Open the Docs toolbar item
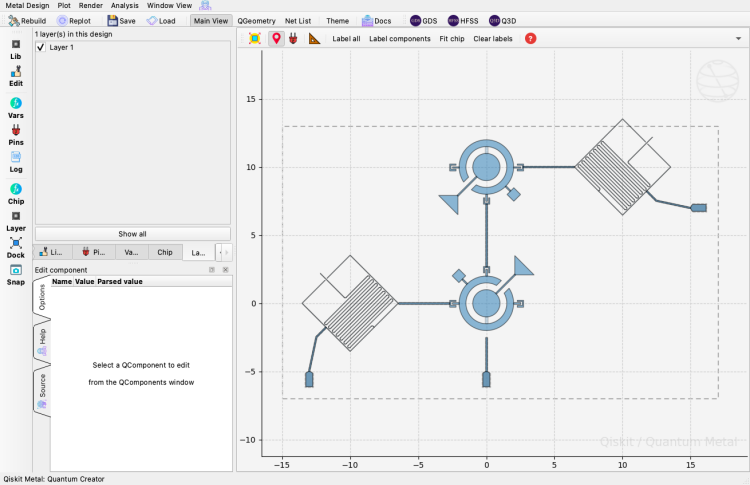Screen dimensions: 750x485 (x=376, y=21)
